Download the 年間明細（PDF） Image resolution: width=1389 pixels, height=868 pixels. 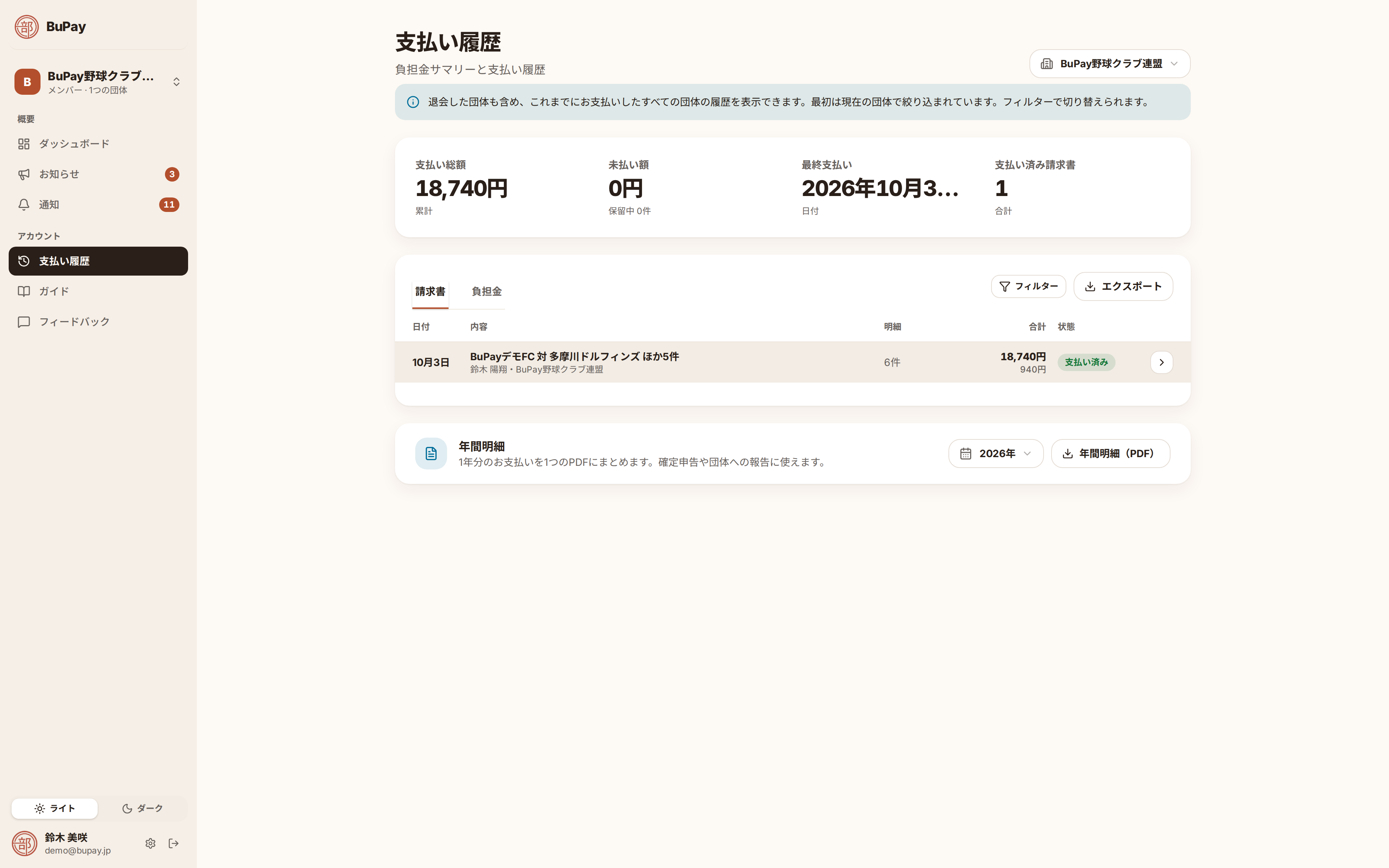(1110, 454)
